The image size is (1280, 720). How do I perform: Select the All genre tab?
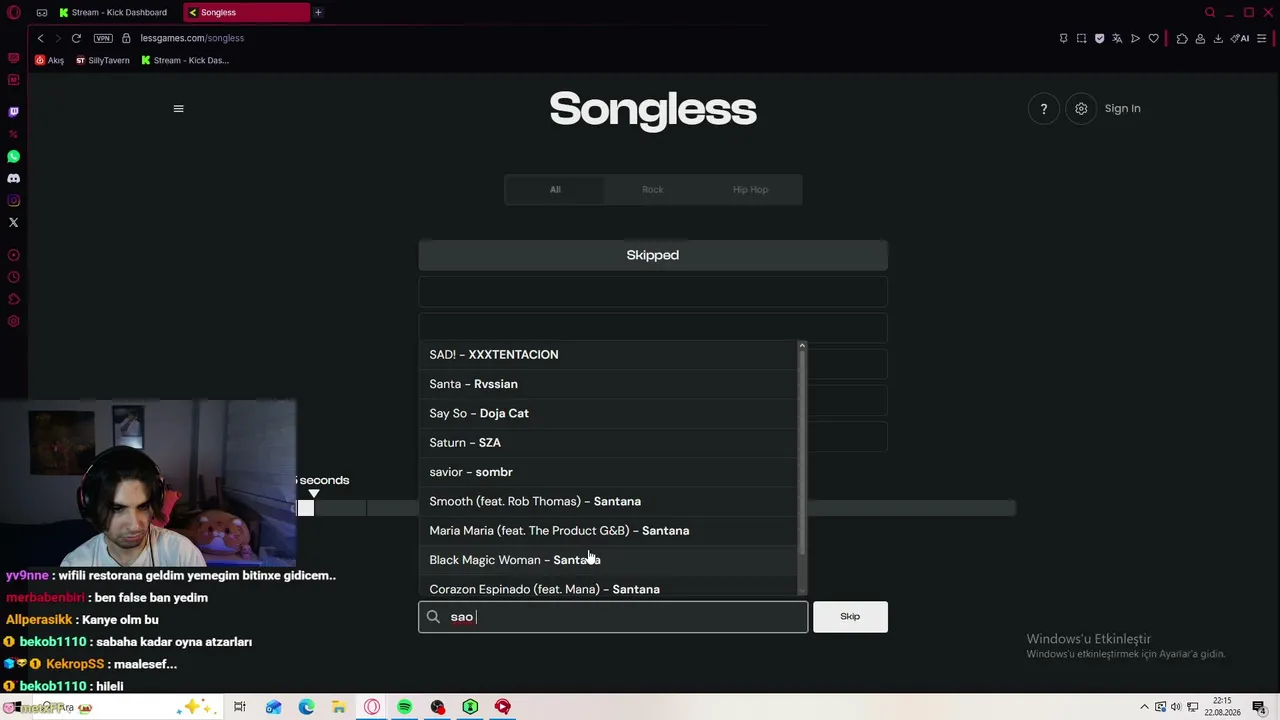[555, 190]
